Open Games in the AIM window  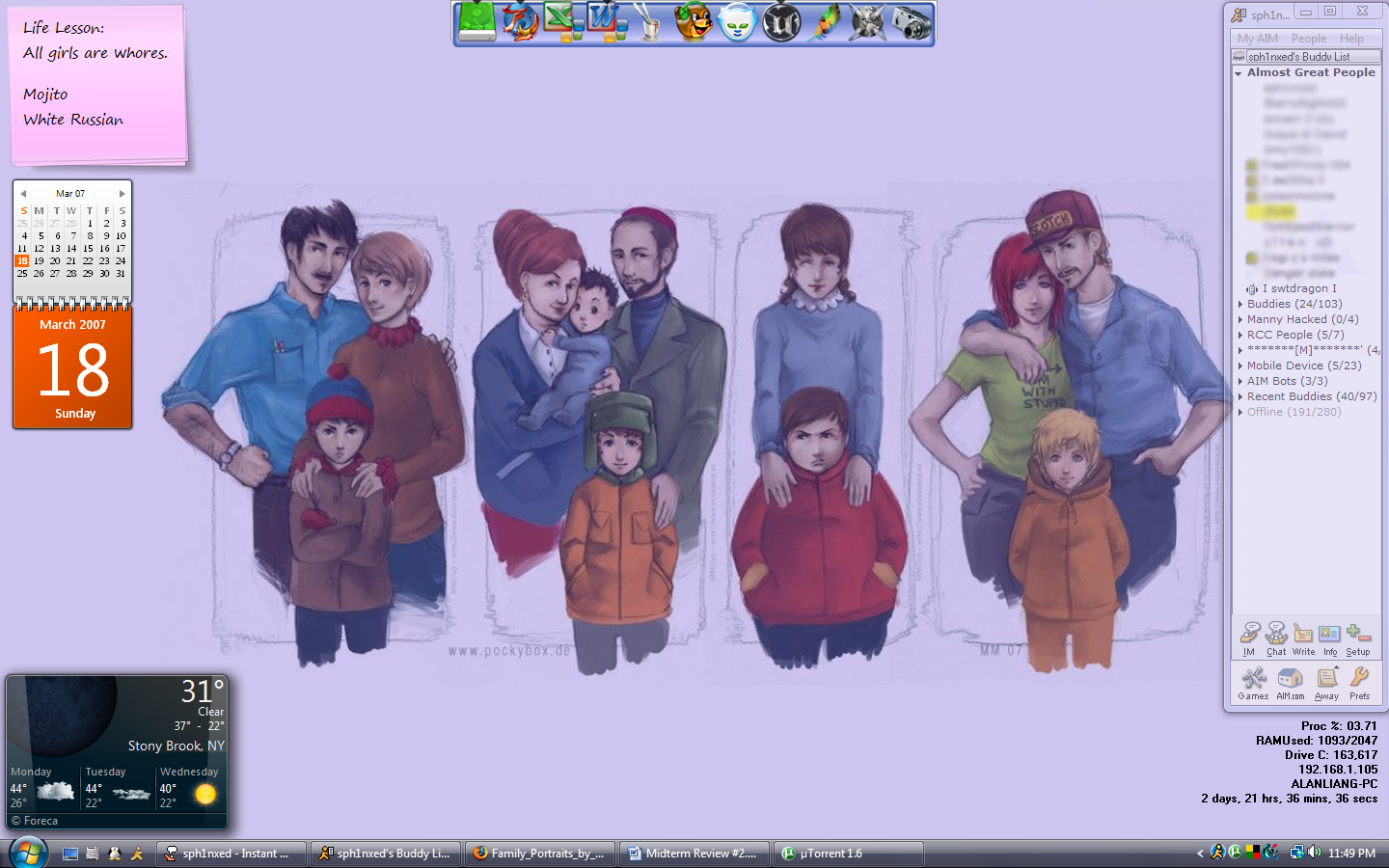[x=1253, y=683]
